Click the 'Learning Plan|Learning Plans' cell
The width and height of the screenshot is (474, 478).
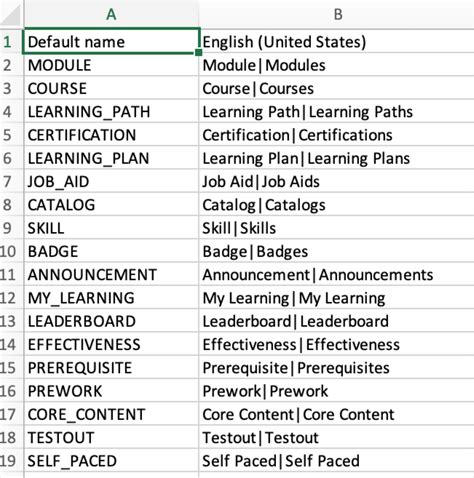click(x=337, y=158)
